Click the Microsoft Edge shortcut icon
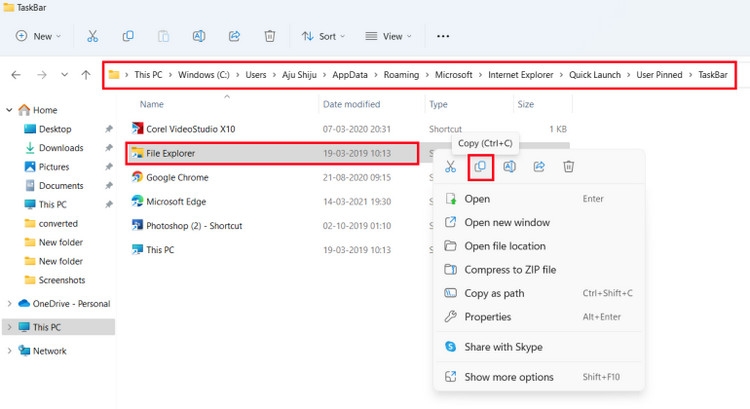Viewport: 750px width, 409px height. point(137,201)
